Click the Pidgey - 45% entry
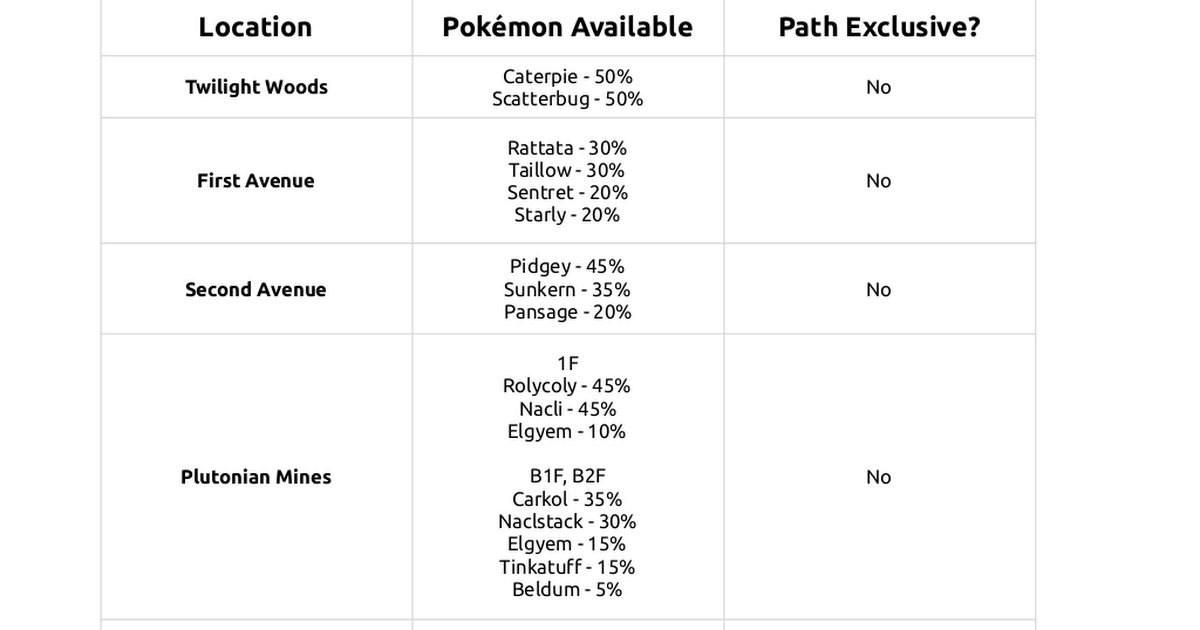This screenshot has width=1200, height=630. (x=567, y=267)
